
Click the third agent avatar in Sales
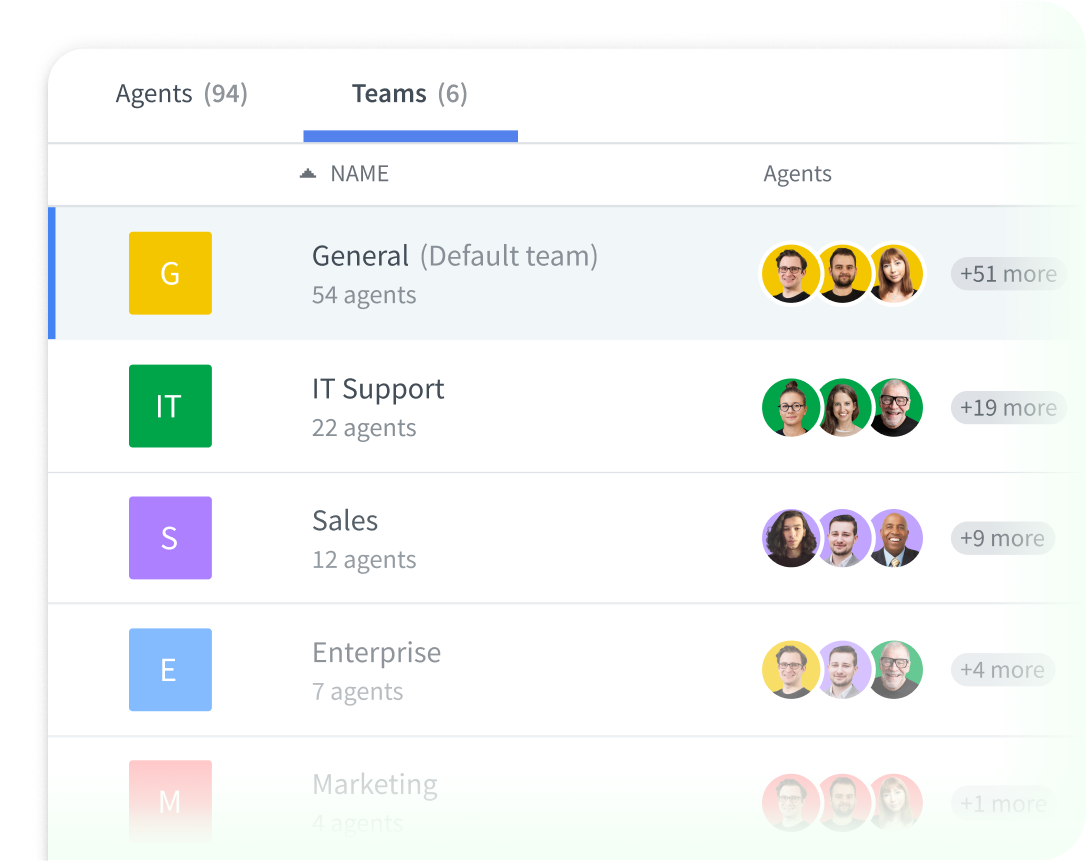coord(895,538)
